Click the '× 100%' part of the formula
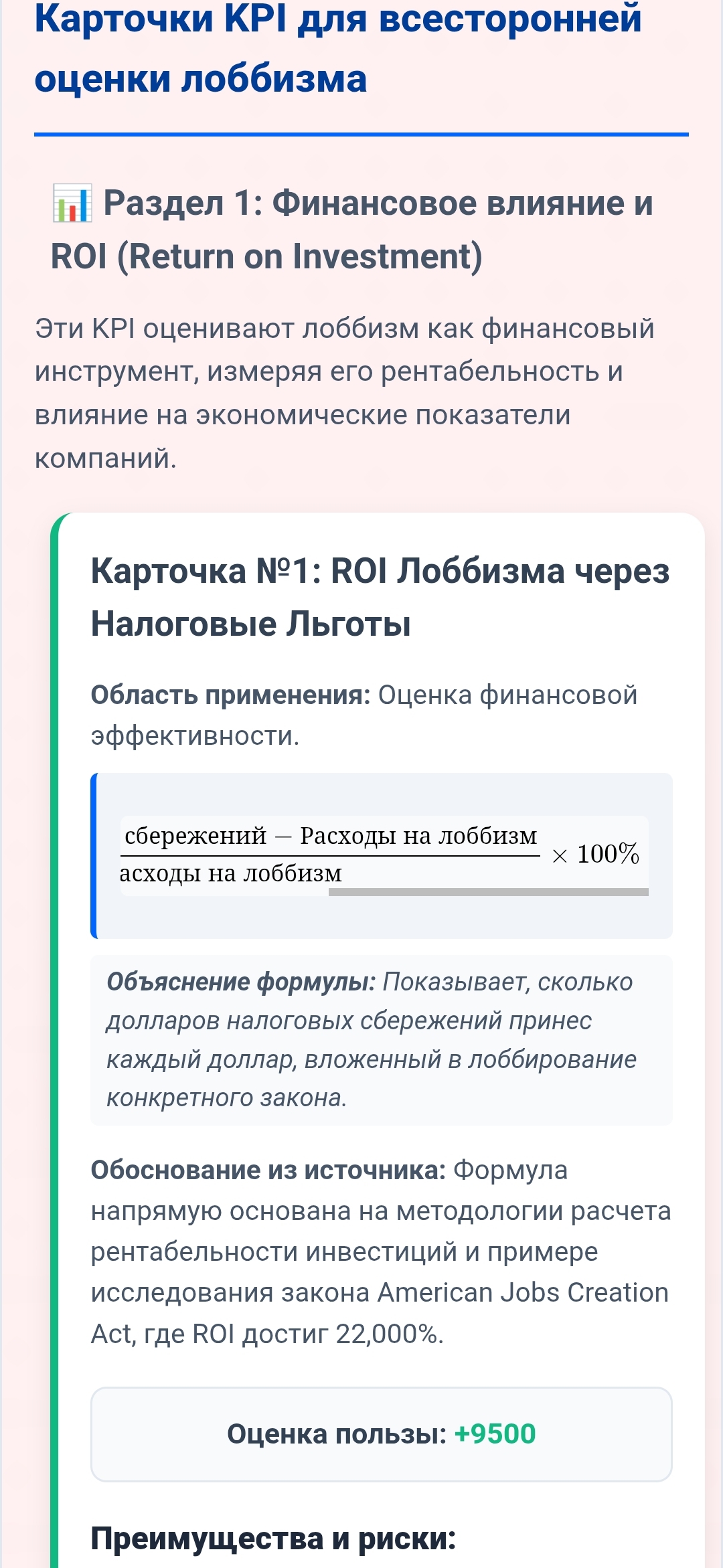The height and width of the screenshot is (1568, 723). click(x=596, y=855)
